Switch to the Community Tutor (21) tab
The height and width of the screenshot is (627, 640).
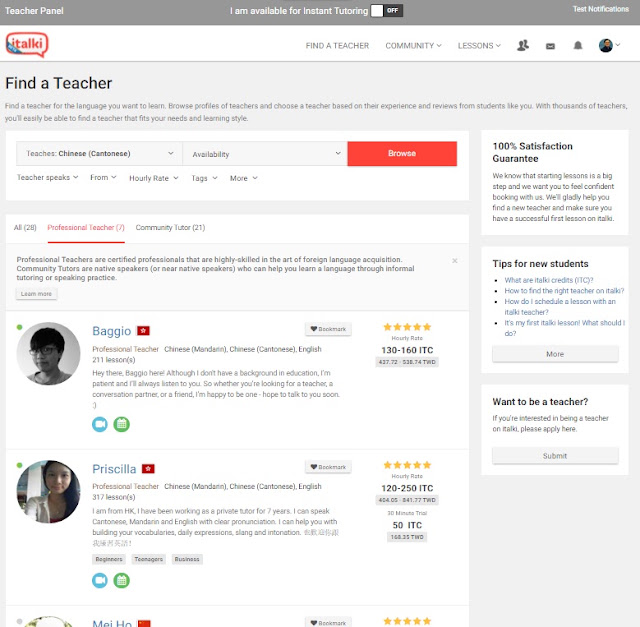click(x=170, y=227)
